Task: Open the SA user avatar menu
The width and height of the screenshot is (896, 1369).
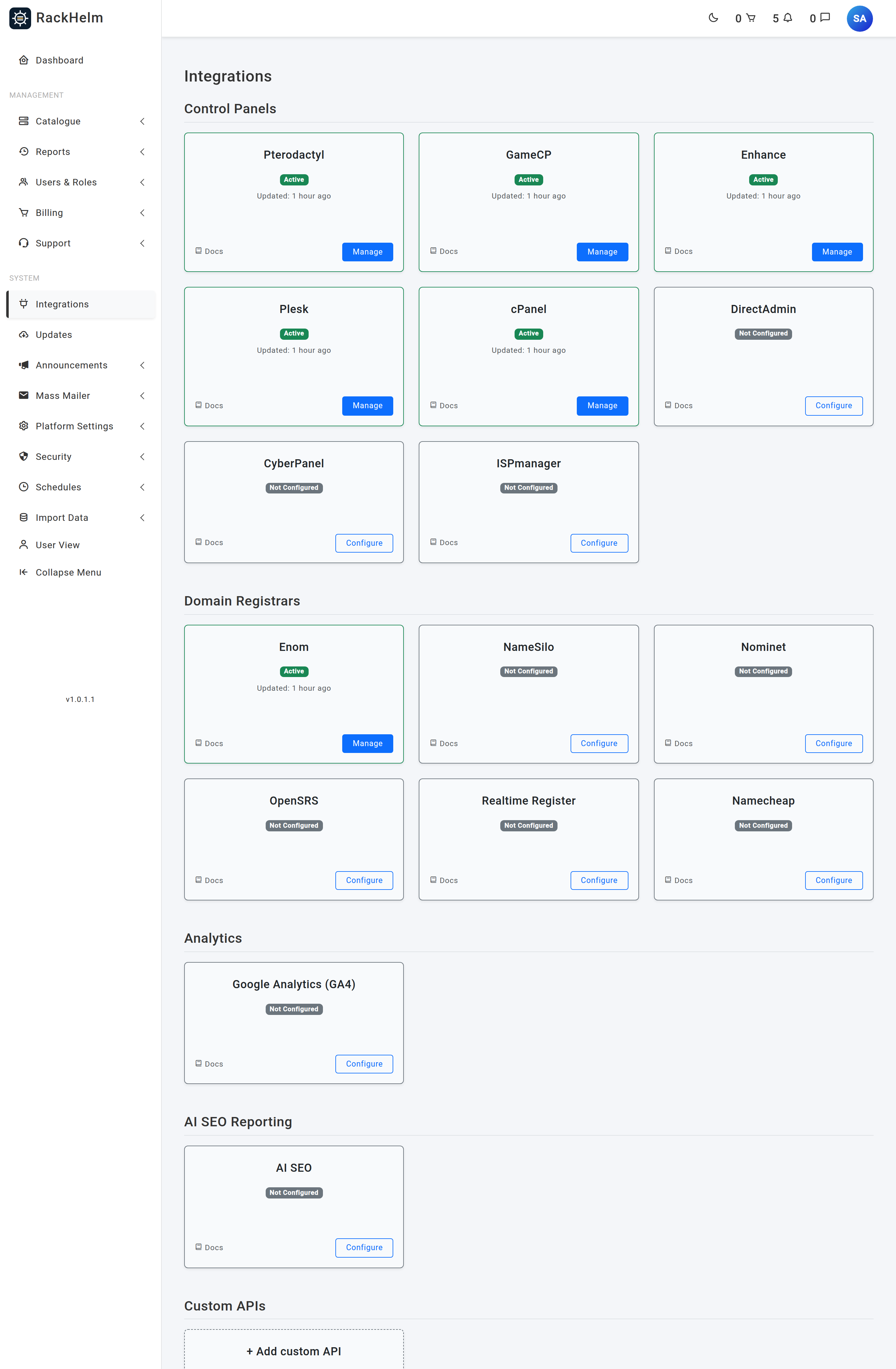Action: (x=859, y=18)
